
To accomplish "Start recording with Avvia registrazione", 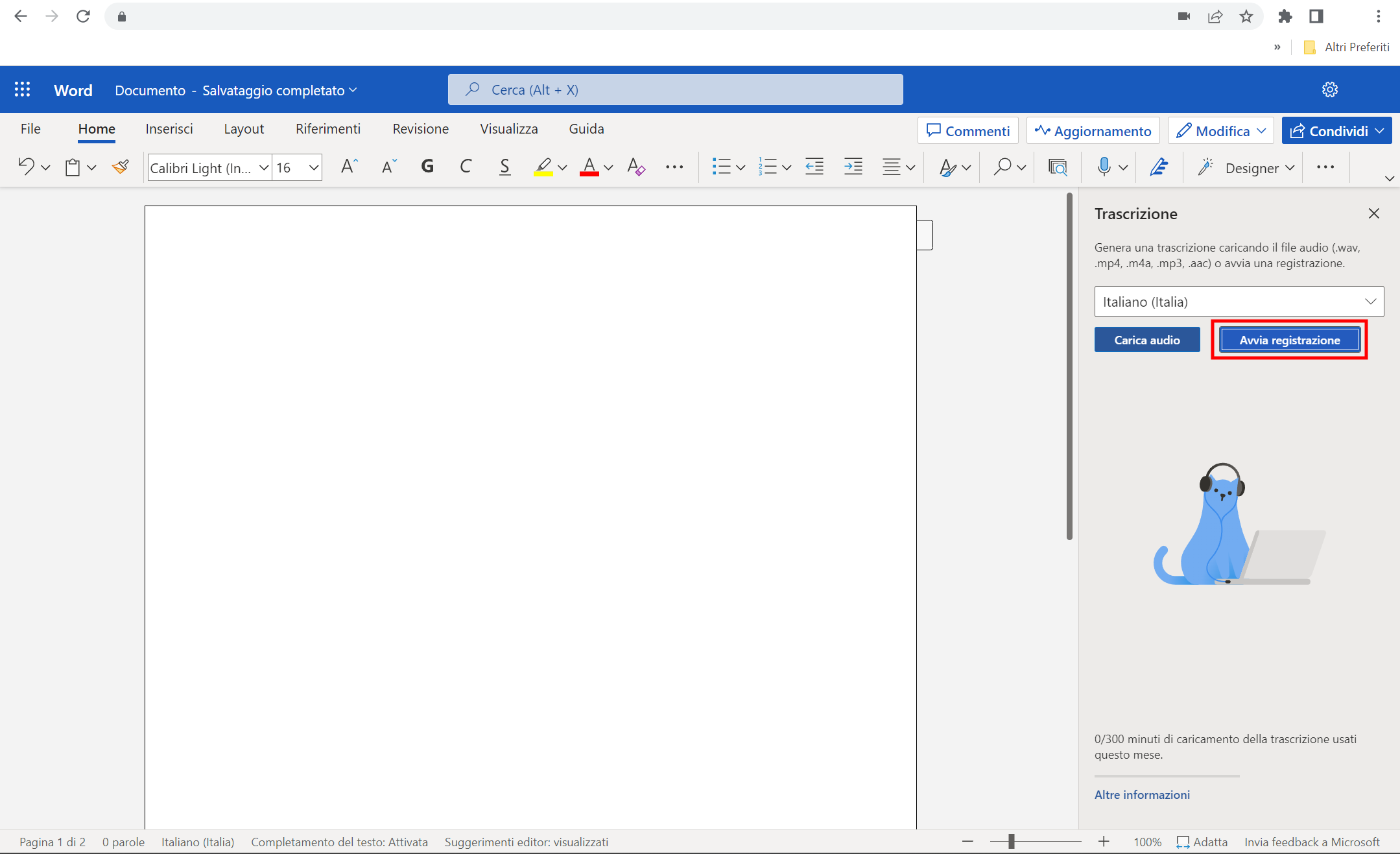I will 1288,339.
